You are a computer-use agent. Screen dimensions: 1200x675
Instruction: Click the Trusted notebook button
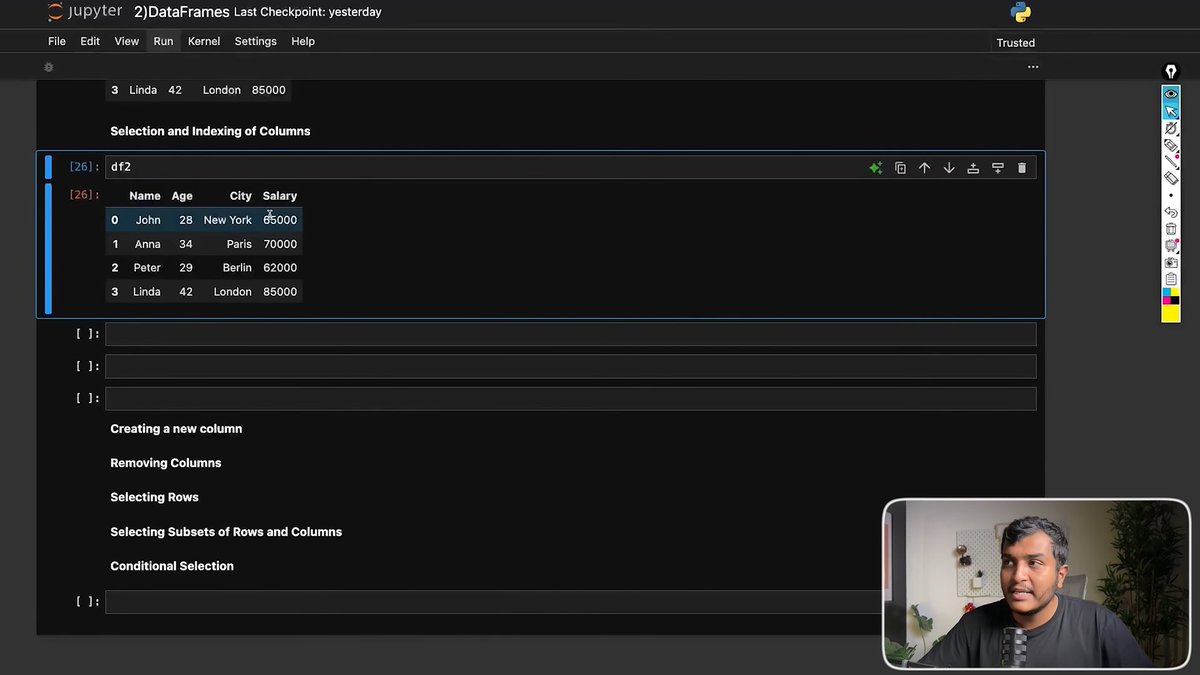pyautogui.click(x=1015, y=43)
